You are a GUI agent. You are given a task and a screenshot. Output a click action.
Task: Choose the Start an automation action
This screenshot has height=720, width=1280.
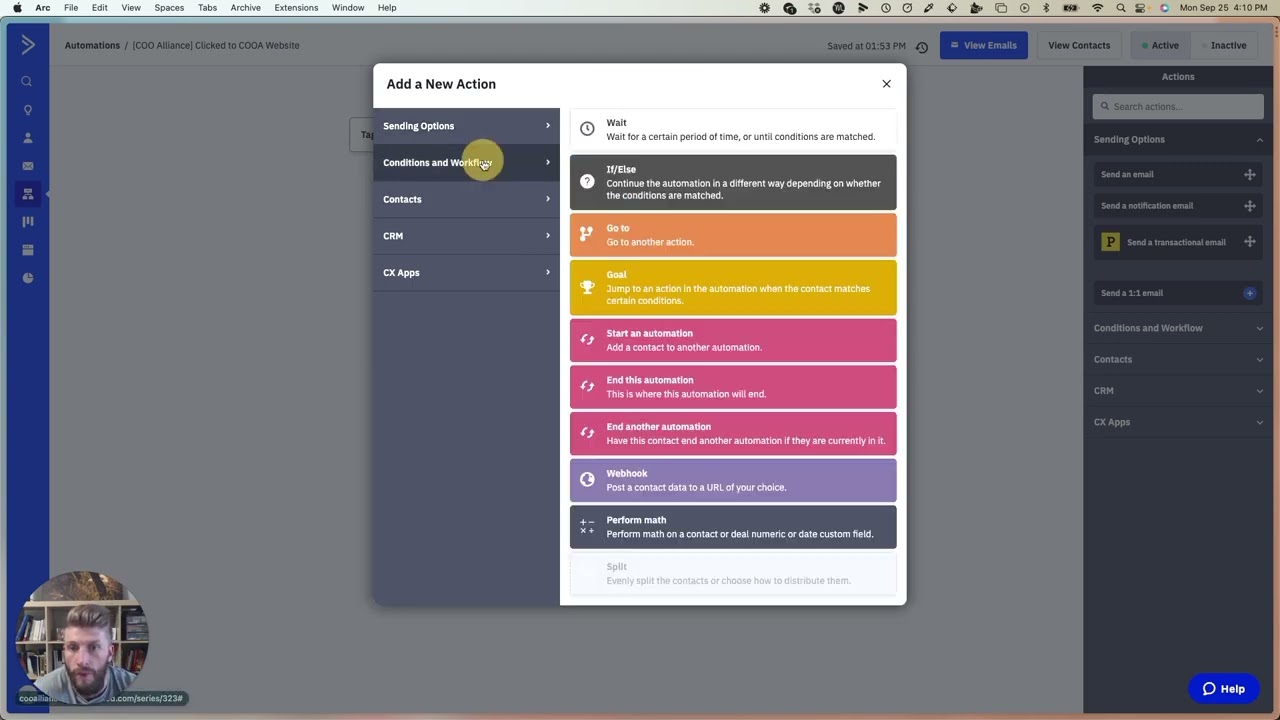733,340
